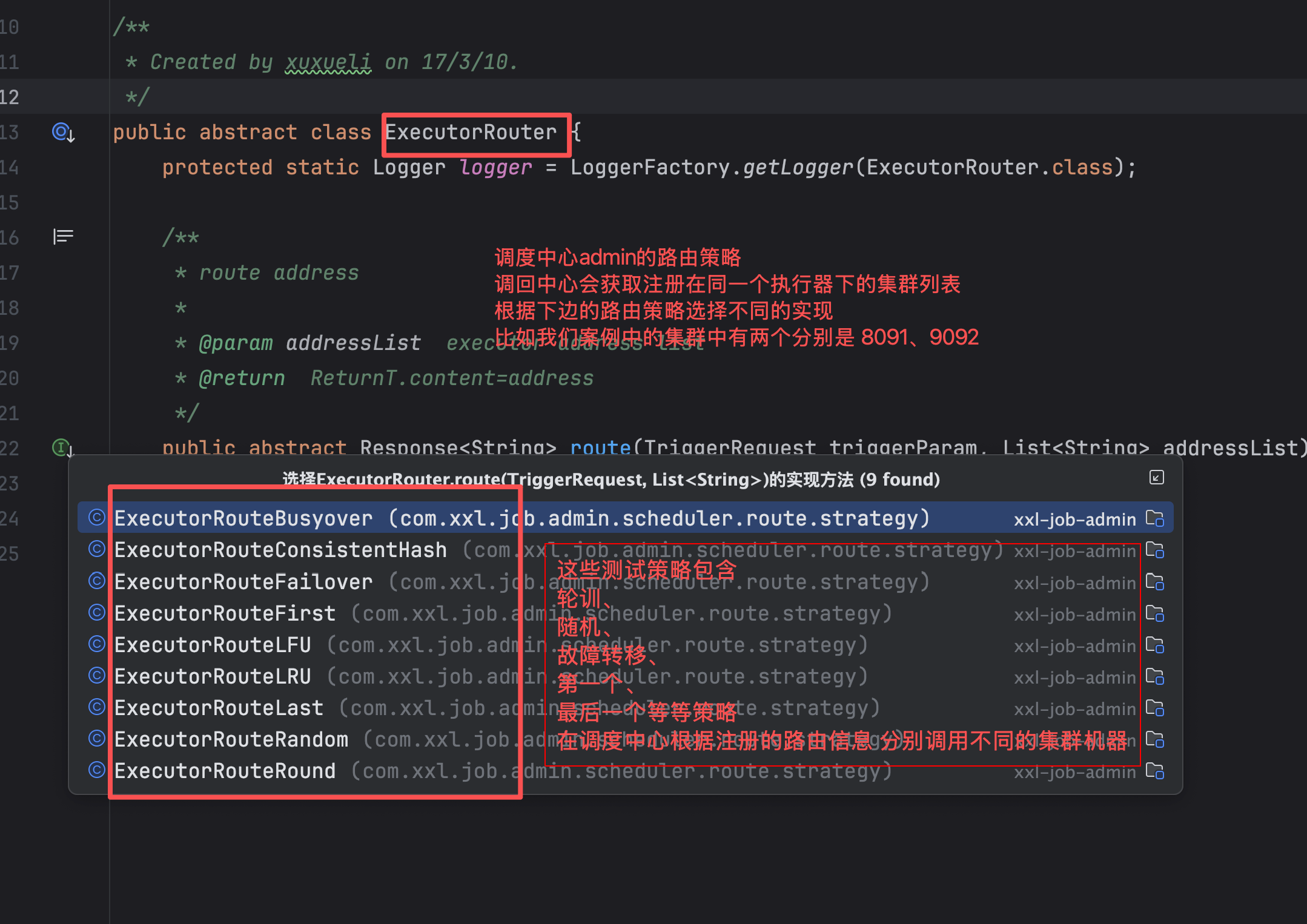Click class icon beside ExecutorRouteRound
Image resolution: width=1307 pixels, height=924 pixels.
point(97,770)
